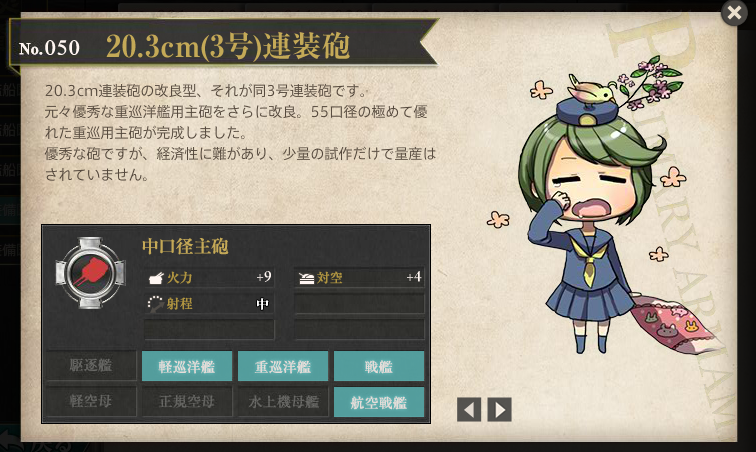Click the greyed 水上機母艦 ship type tile
The image size is (756, 452).
pos(283,401)
